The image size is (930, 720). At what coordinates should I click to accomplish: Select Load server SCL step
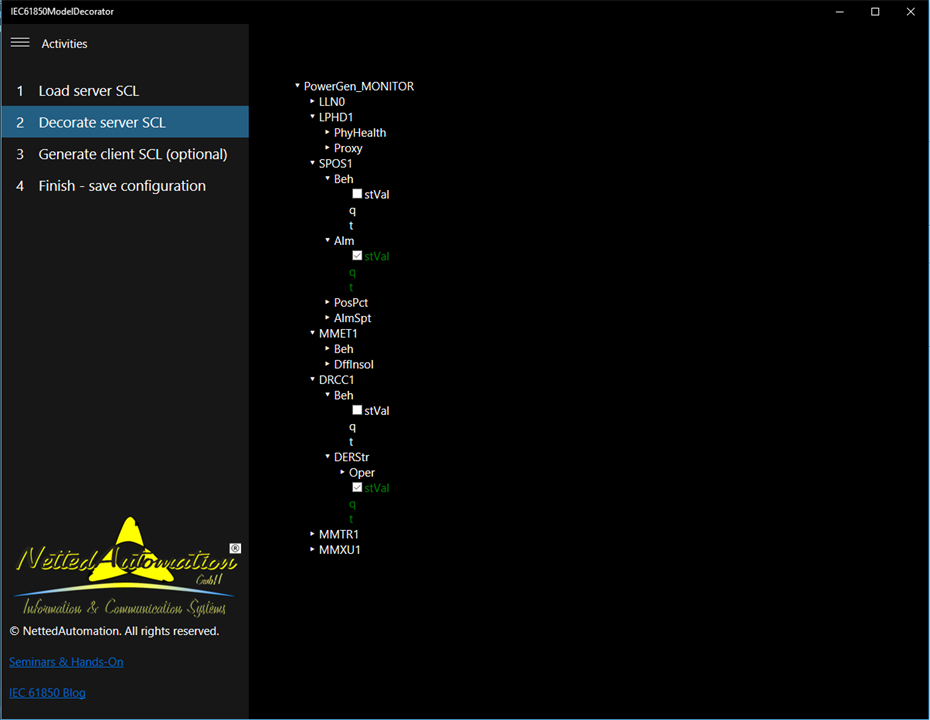pyautogui.click(x=125, y=91)
